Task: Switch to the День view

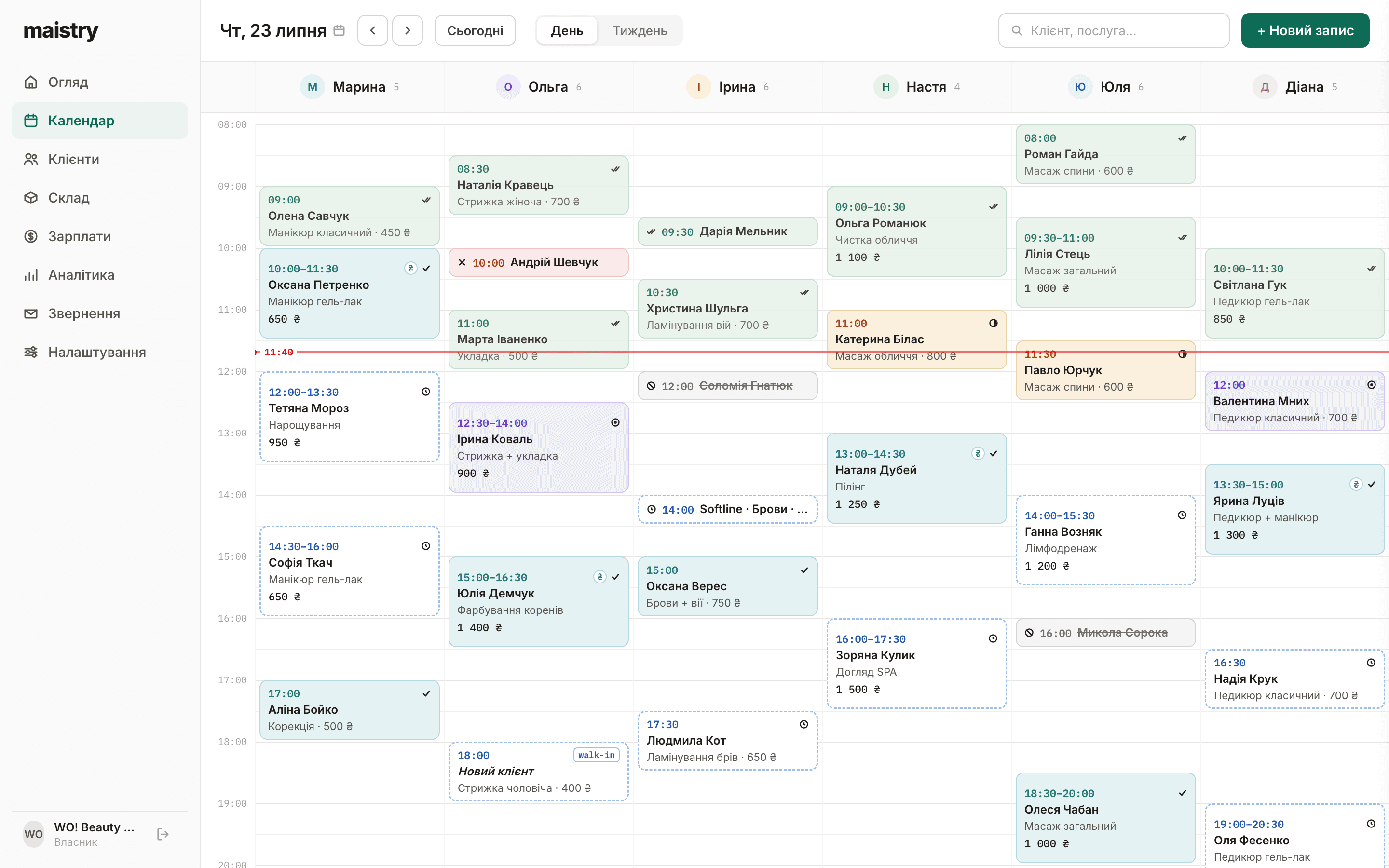Action: pos(567,30)
